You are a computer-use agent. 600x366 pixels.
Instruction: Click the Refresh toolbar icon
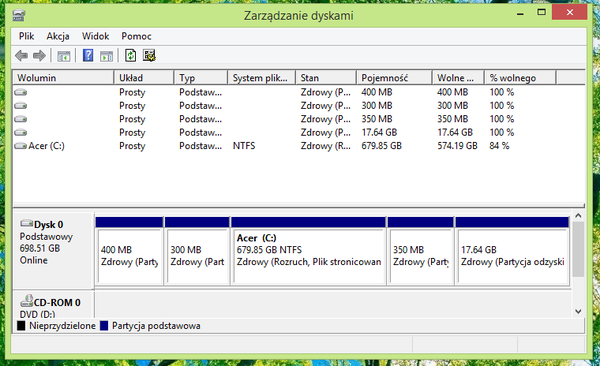click(x=130, y=56)
